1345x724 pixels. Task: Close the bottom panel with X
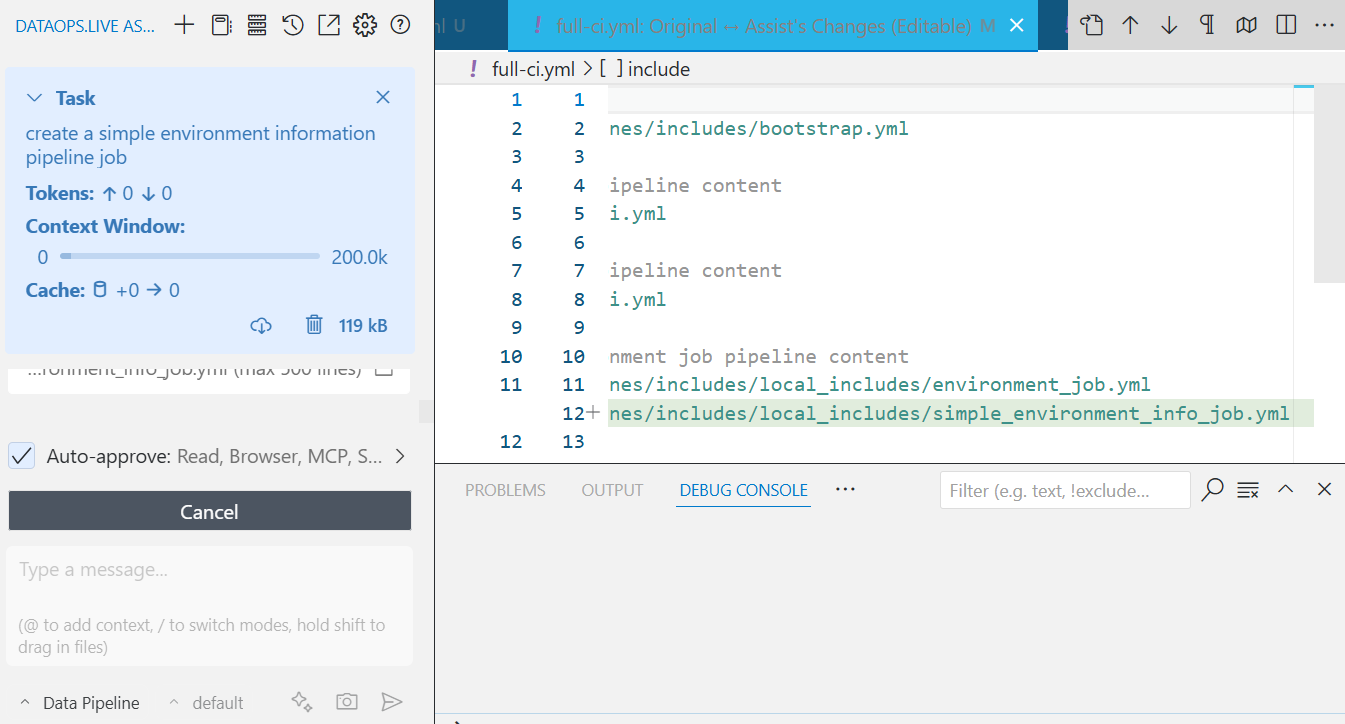coord(1324,489)
